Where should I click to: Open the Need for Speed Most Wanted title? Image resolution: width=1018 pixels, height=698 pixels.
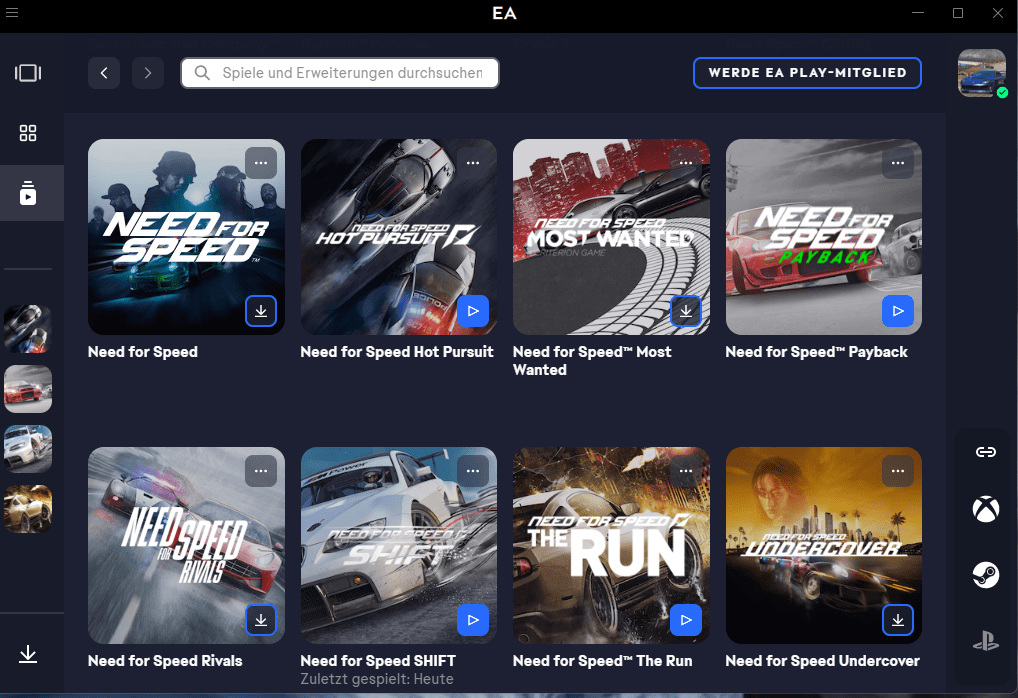click(x=592, y=361)
